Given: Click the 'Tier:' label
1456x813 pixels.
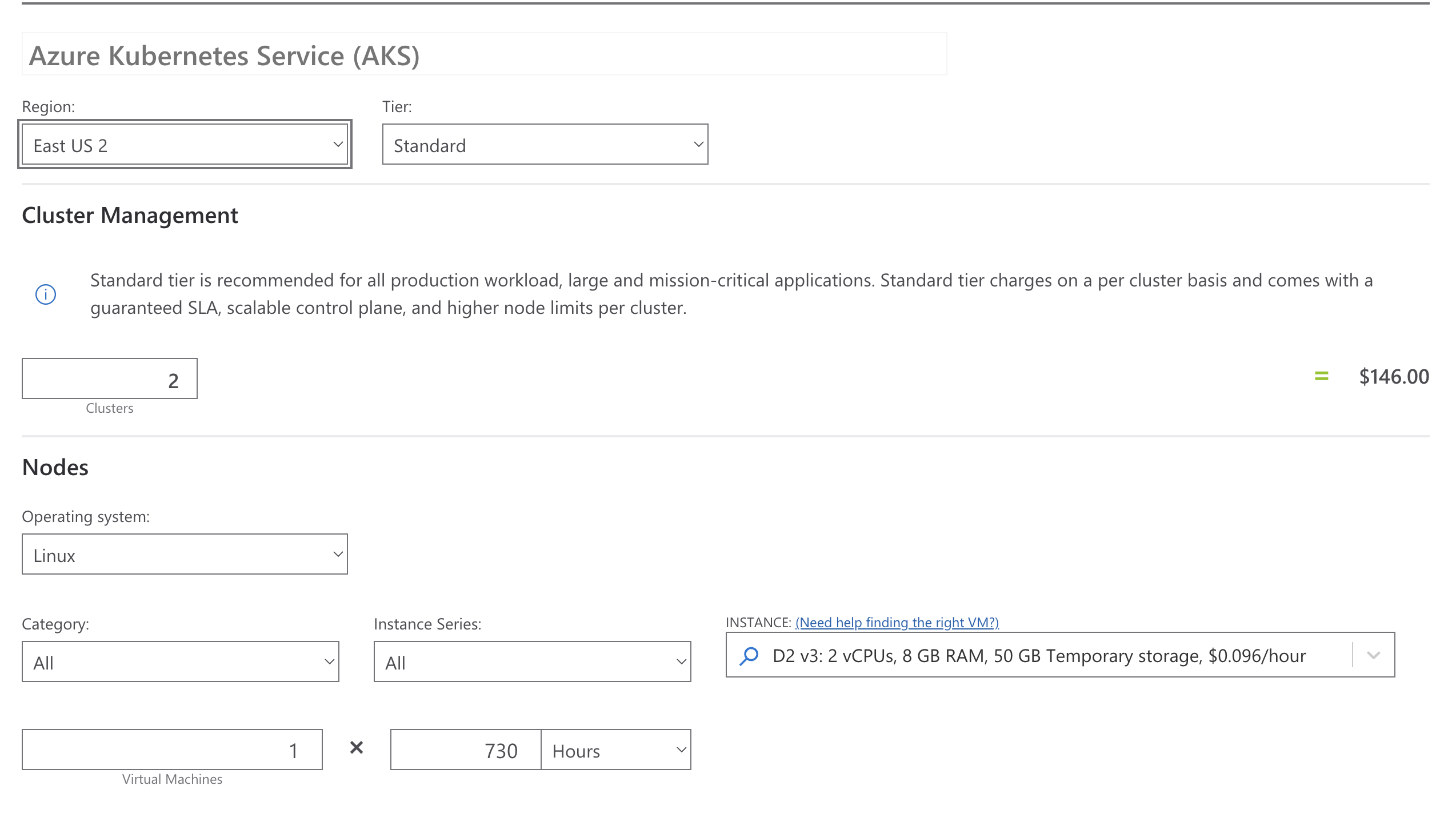Looking at the screenshot, I should pos(397,107).
